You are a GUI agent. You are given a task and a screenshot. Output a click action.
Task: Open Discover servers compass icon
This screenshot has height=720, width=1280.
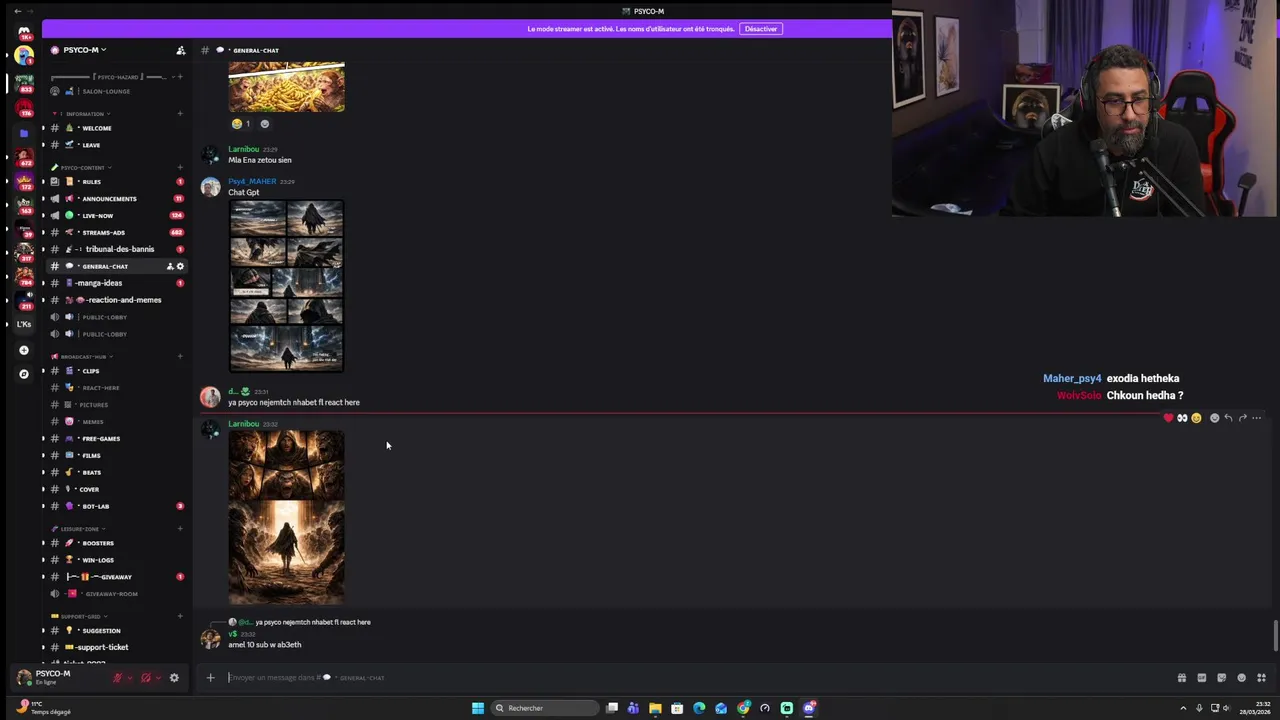(x=24, y=374)
